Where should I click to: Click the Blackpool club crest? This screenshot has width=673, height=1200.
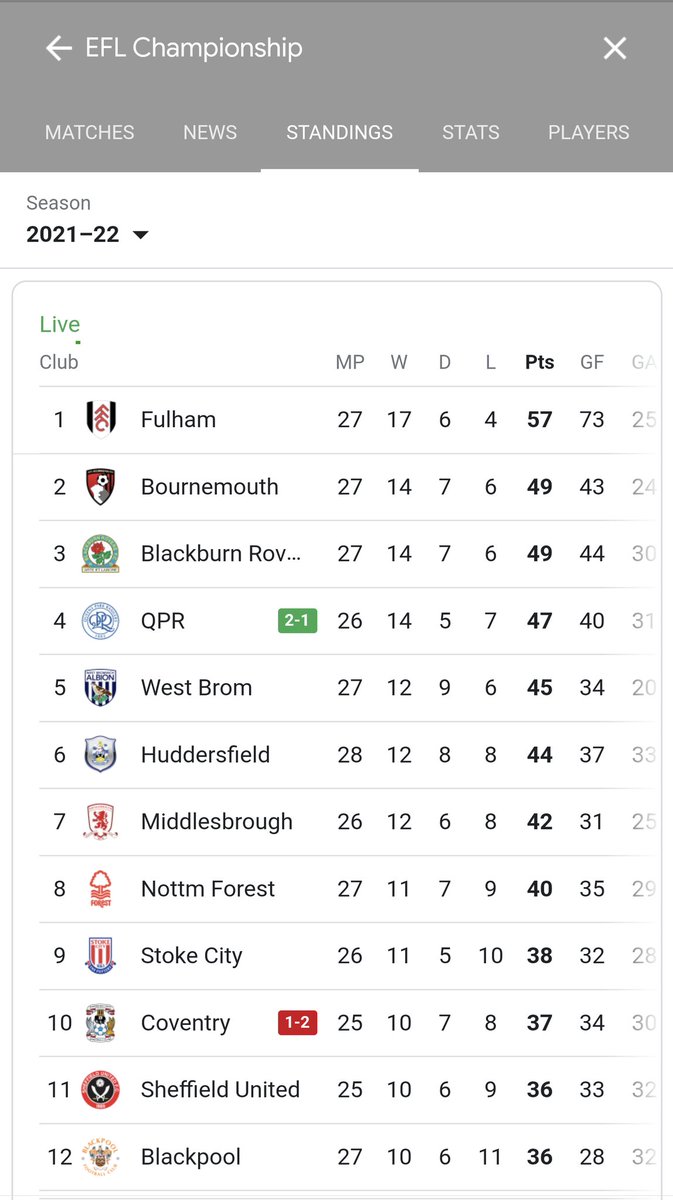point(100,1156)
